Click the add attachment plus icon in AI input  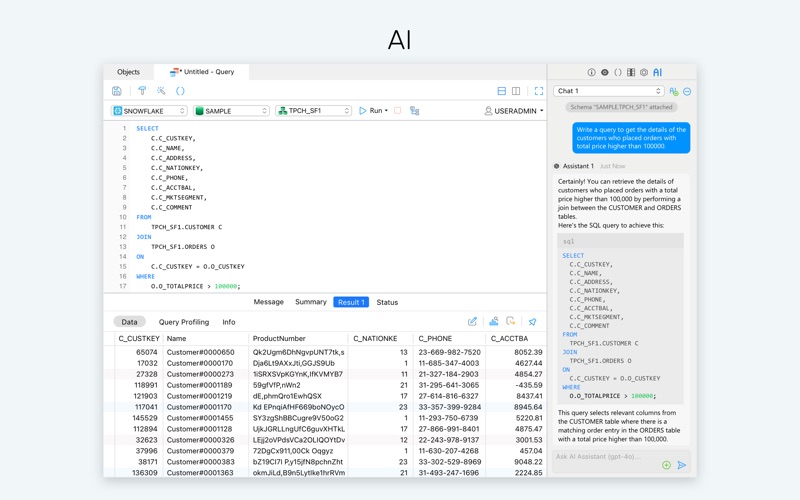pyautogui.click(x=666, y=465)
